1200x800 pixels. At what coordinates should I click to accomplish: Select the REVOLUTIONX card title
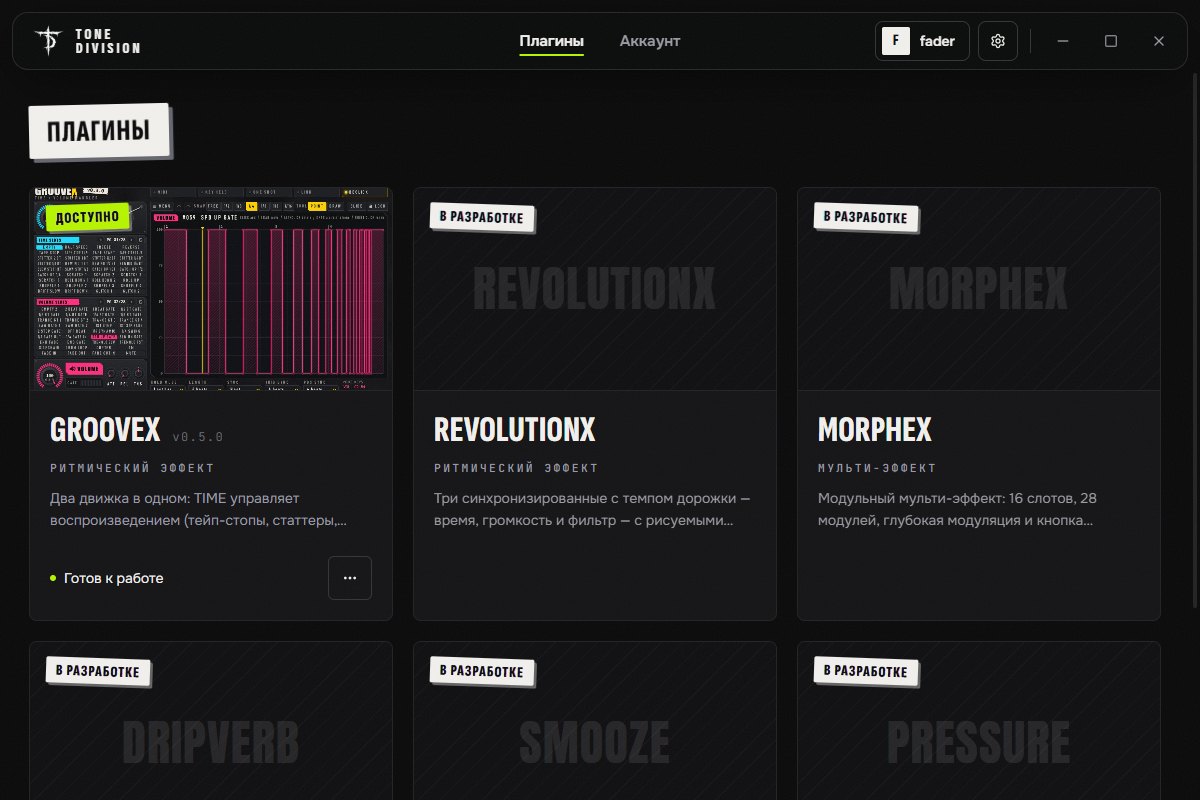[514, 430]
